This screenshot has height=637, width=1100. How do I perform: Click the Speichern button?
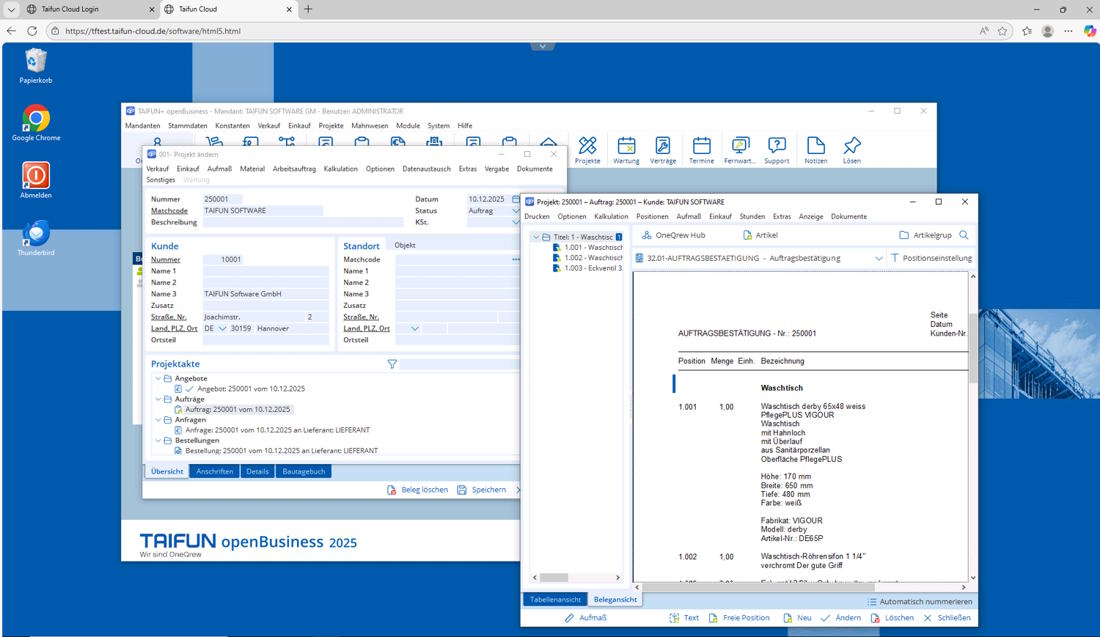[x=481, y=490]
